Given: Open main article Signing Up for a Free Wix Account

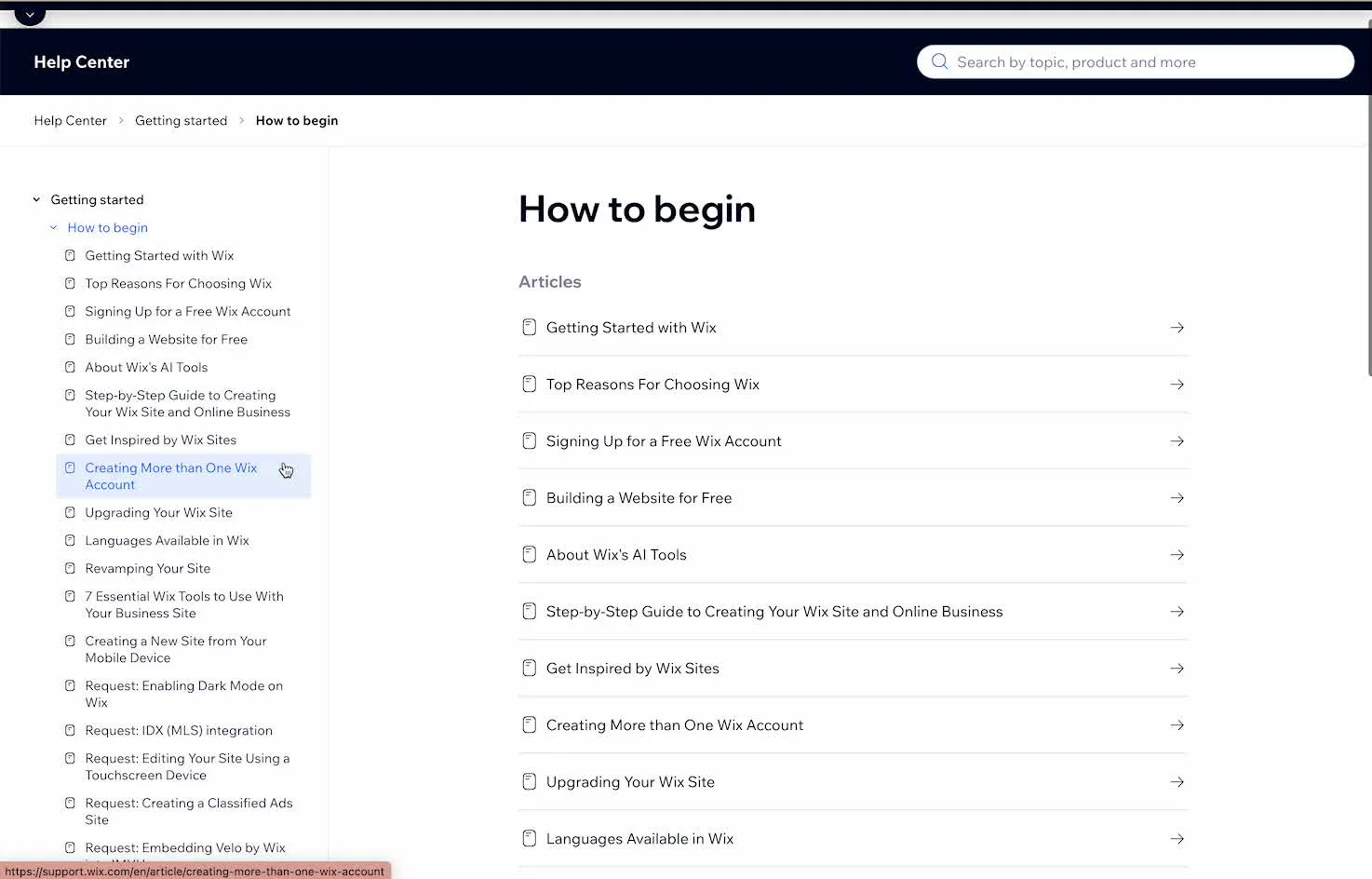Looking at the screenshot, I should tap(853, 441).
